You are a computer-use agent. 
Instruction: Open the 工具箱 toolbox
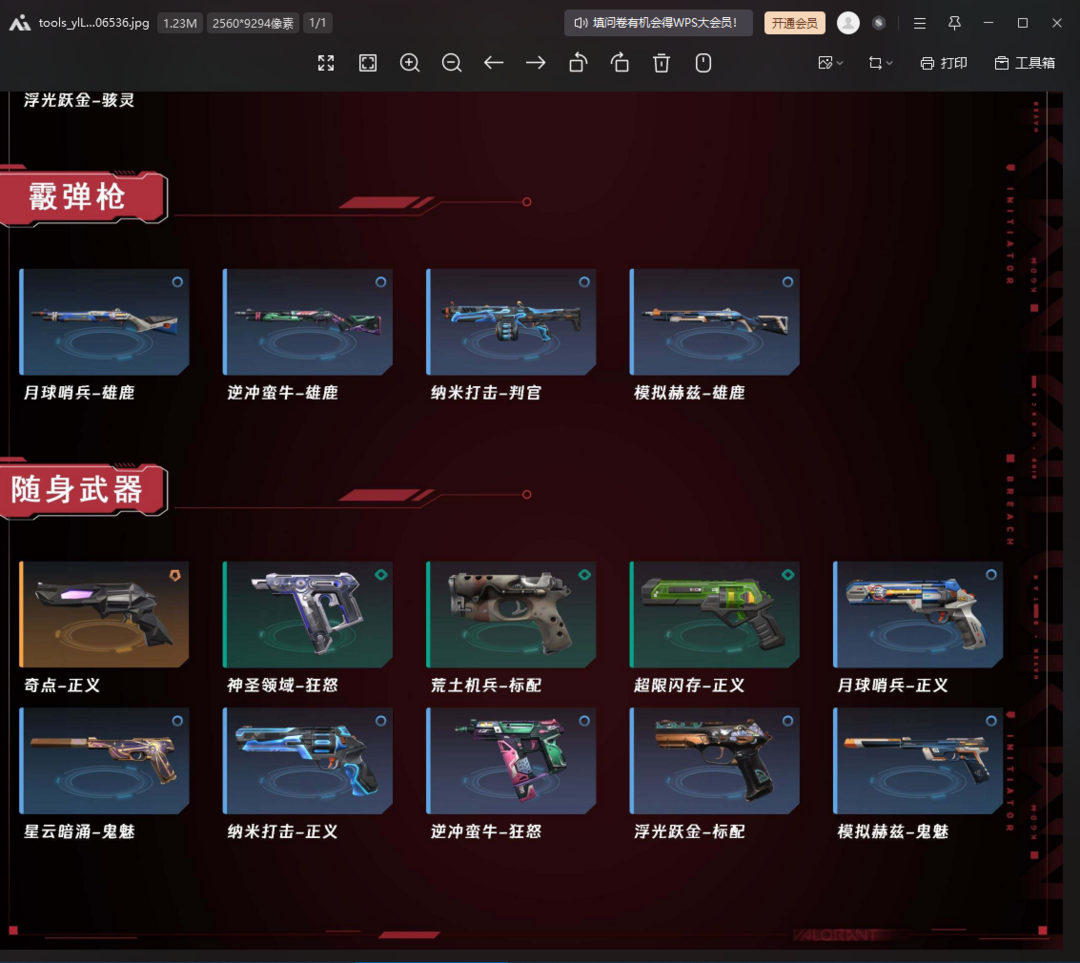pos(1024,63)
